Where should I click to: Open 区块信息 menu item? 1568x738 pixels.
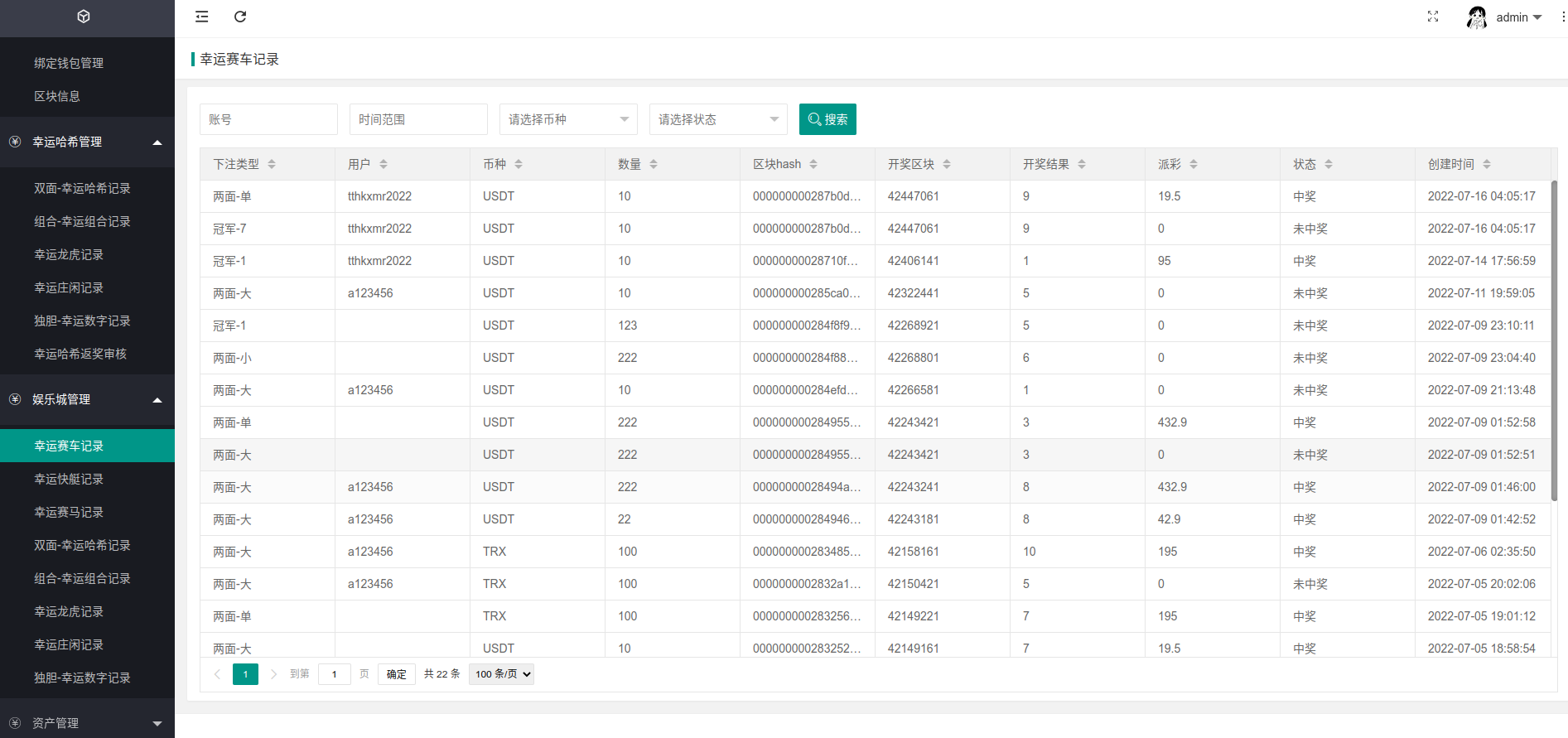[57, 96]
